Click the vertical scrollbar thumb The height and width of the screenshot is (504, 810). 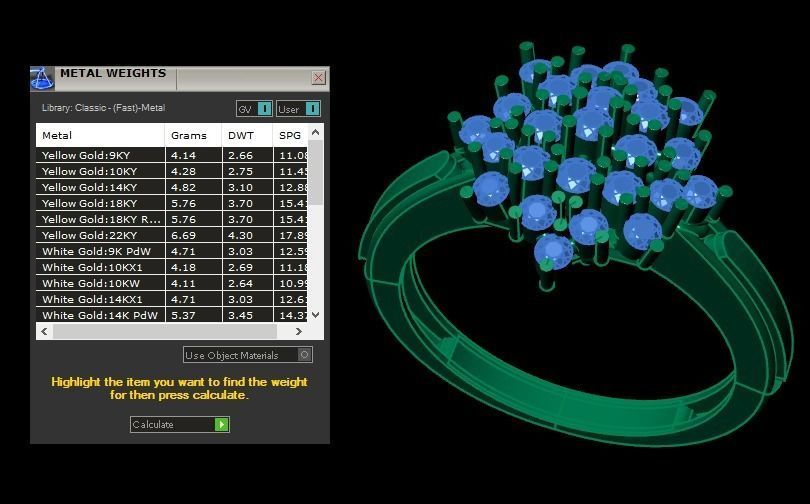pos(316,172)
